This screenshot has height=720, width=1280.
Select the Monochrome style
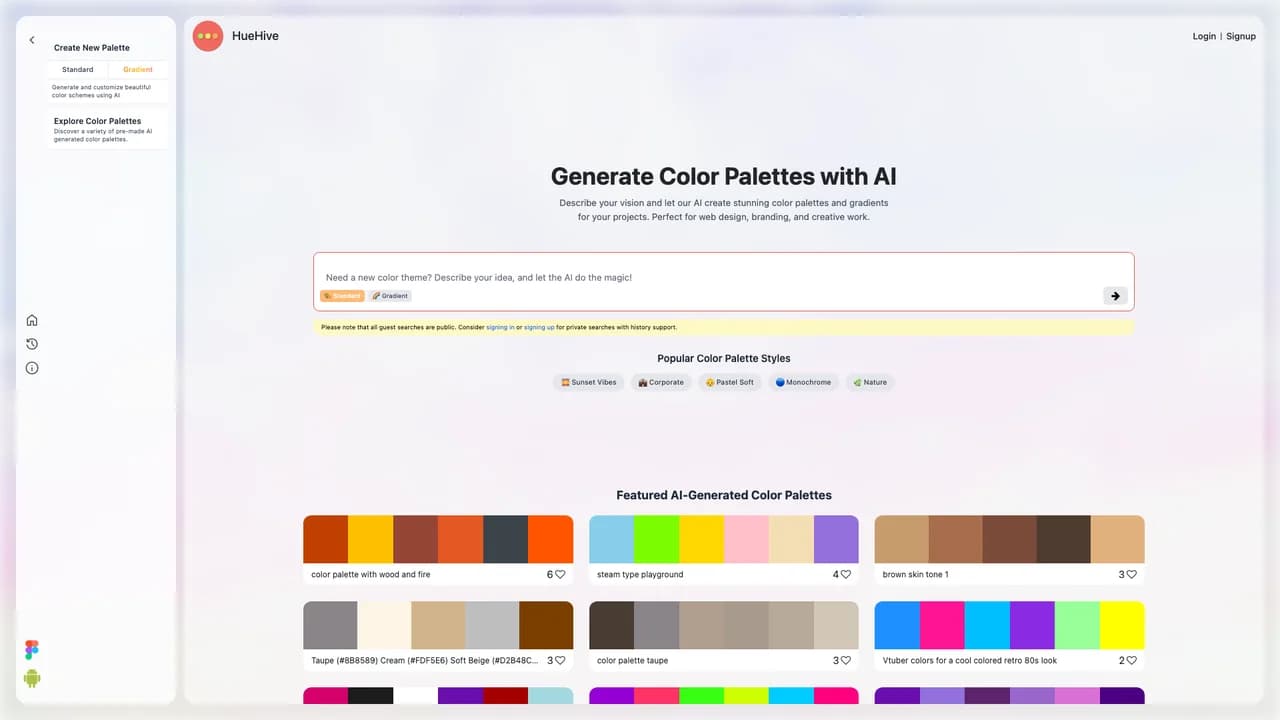(x=803, y=382)
